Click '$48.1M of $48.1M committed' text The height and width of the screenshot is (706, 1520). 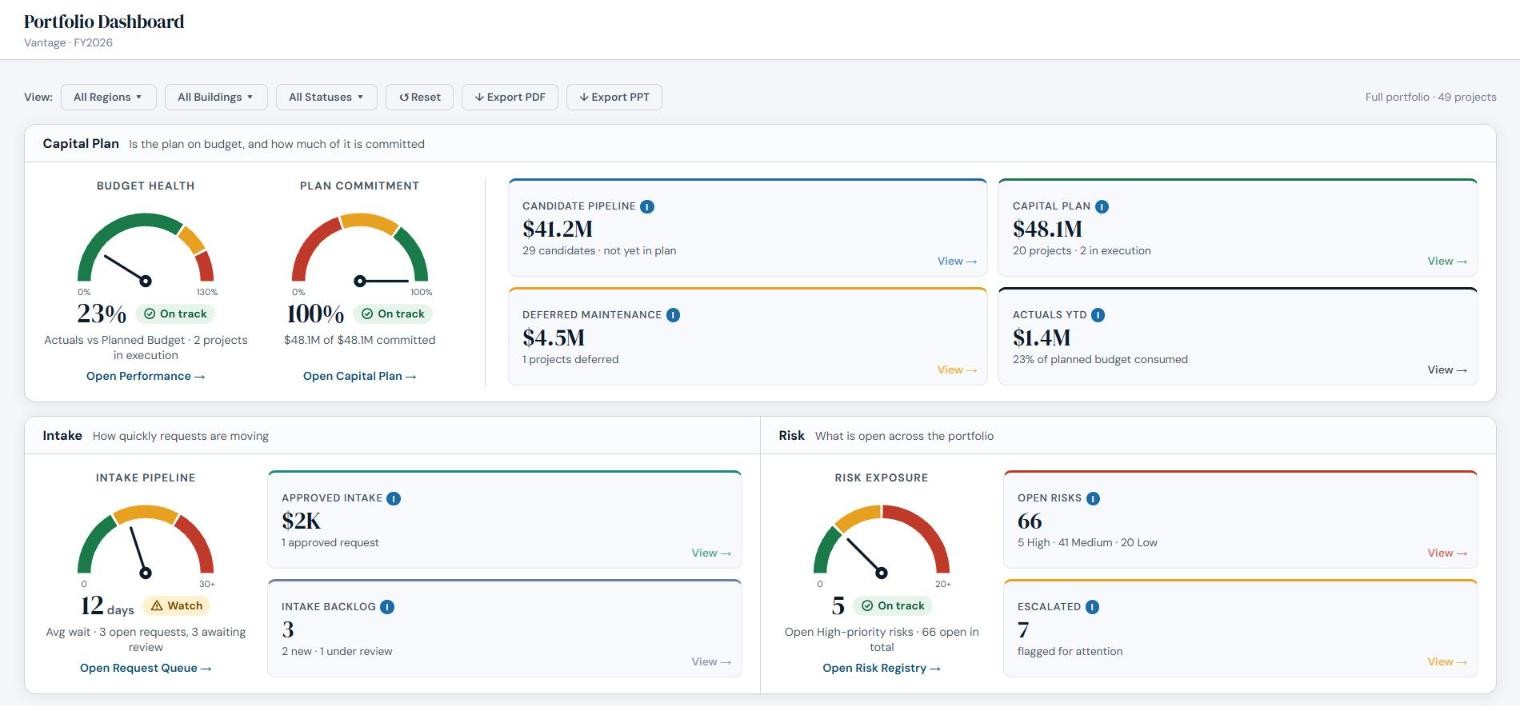(x=360, y=340)
